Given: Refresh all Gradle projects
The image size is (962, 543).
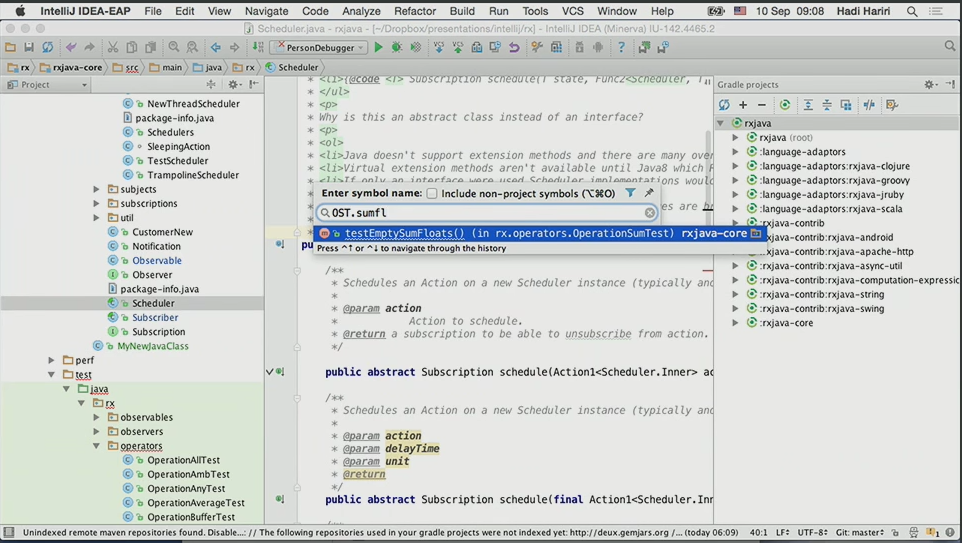Looking at the screenshot, I should tap(724, 105).
